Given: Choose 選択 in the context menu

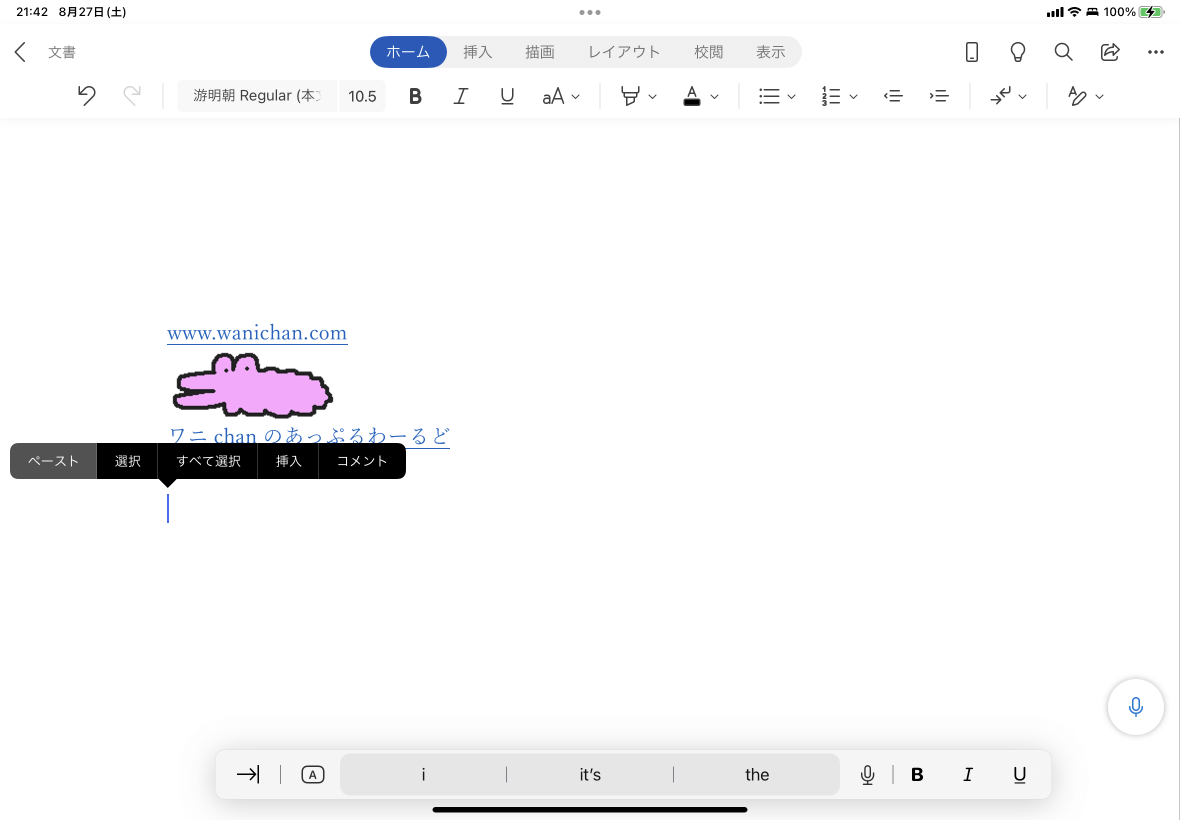Looking at the screenshot, I should pyautogui.click(x=127, y=461).
